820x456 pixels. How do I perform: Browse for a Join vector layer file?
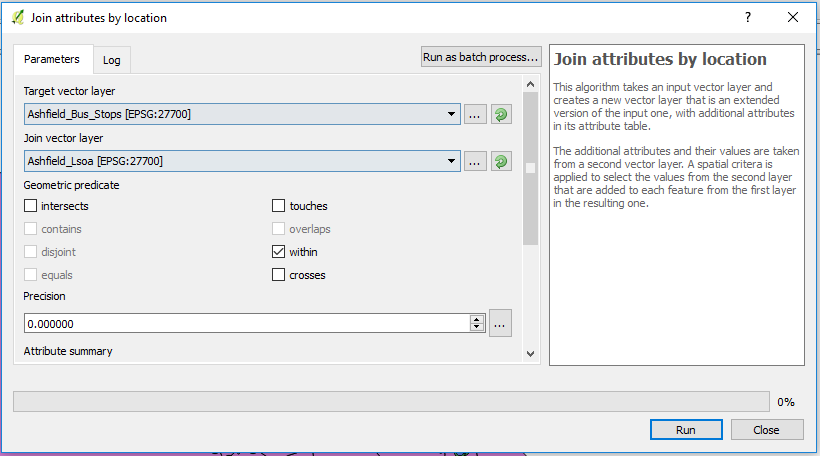475,162
